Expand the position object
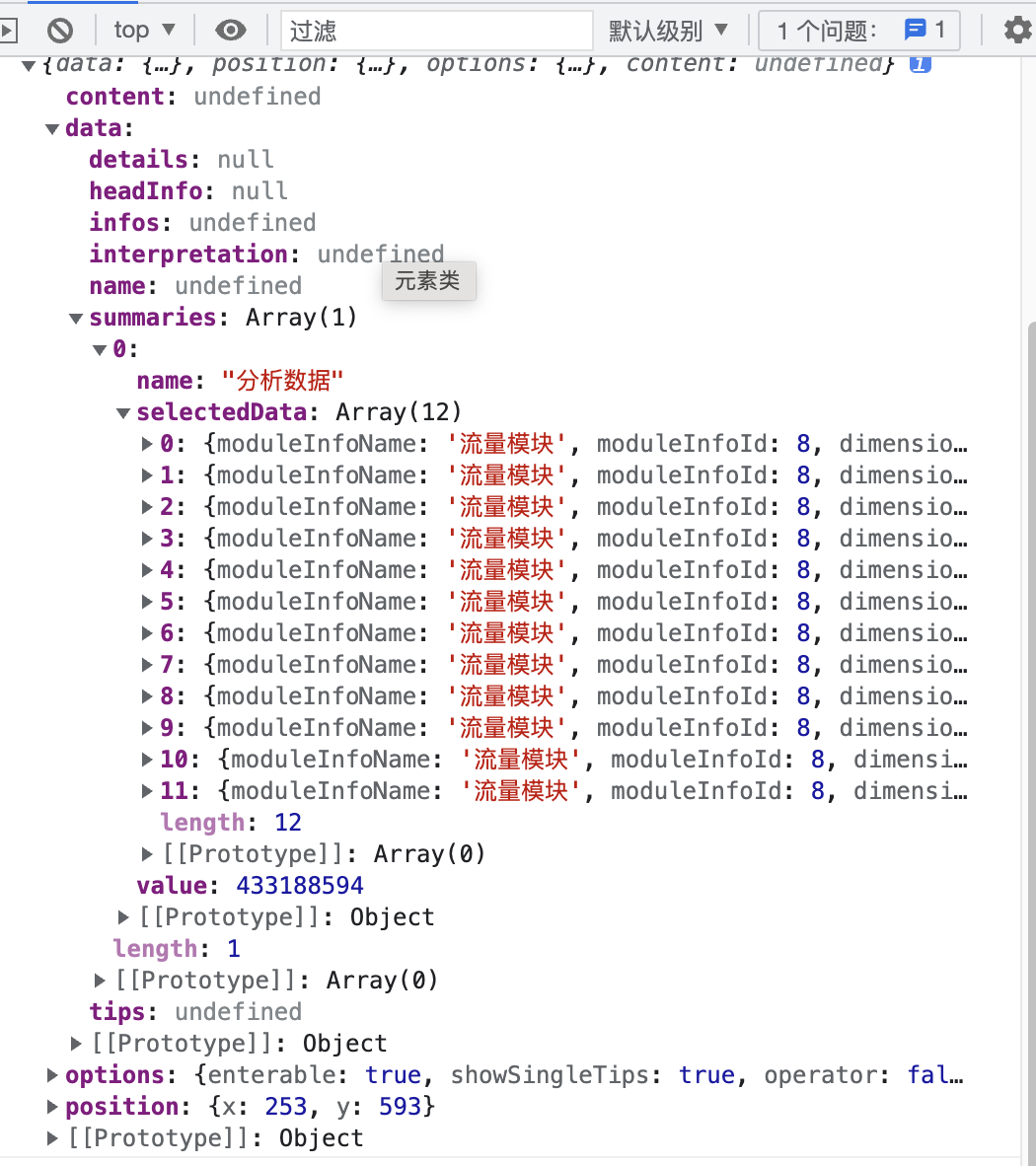The width and height of the screenshot is (1036, 1166). point(51,1106)
